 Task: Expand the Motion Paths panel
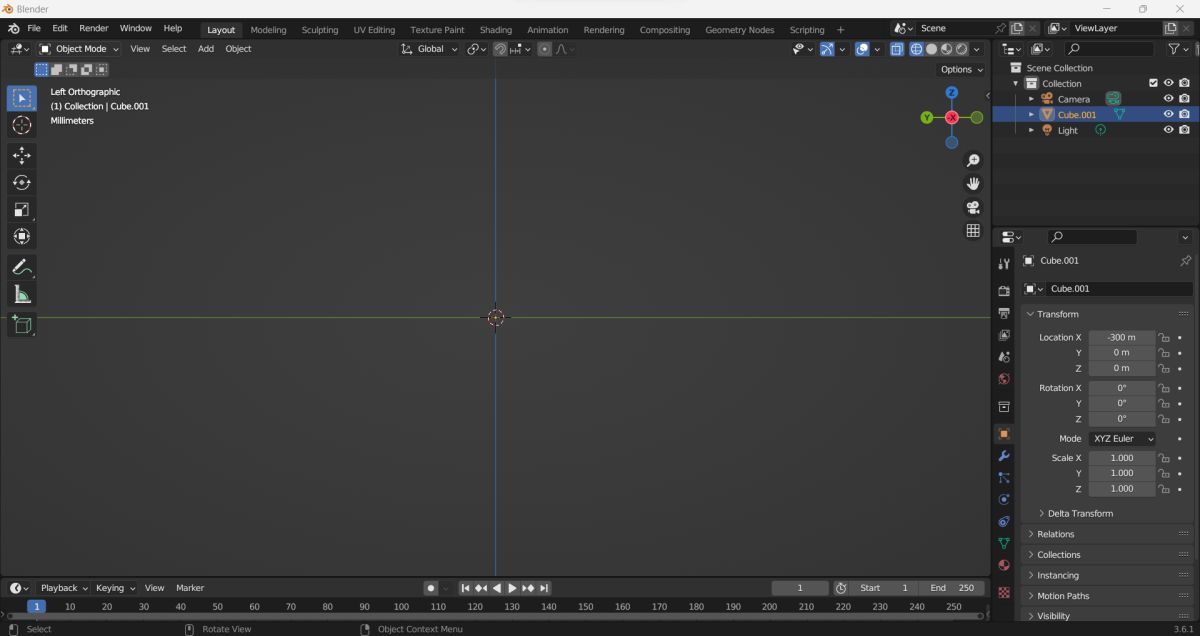(1063, 596)
